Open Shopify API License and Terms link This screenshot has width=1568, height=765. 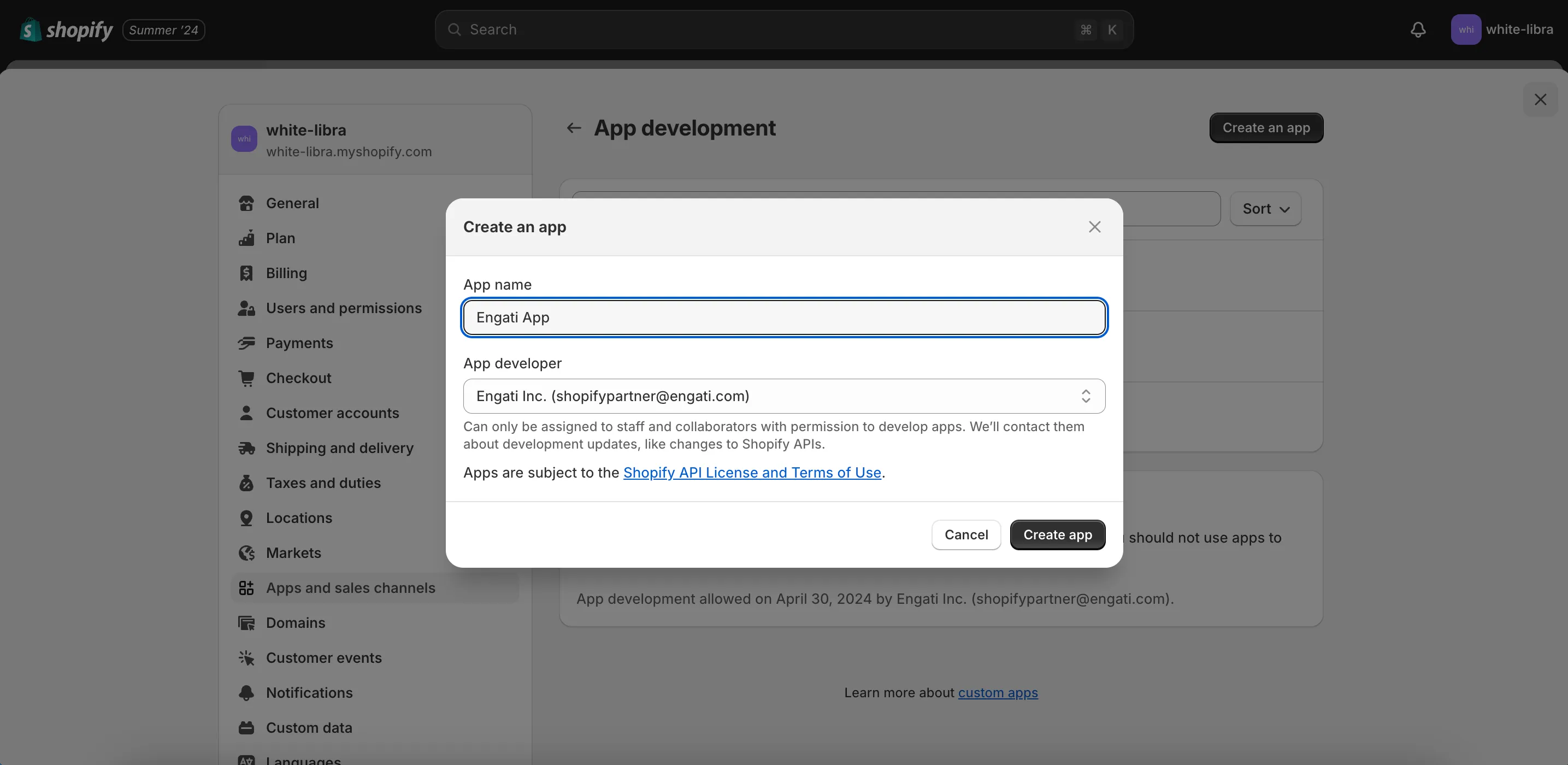[752, 473]
